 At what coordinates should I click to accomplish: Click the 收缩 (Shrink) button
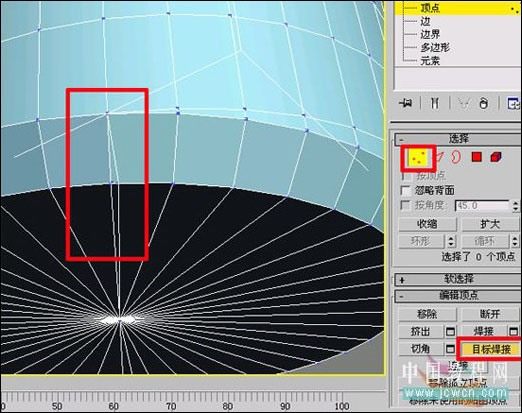pyautogui.click(x=427, y=224)
